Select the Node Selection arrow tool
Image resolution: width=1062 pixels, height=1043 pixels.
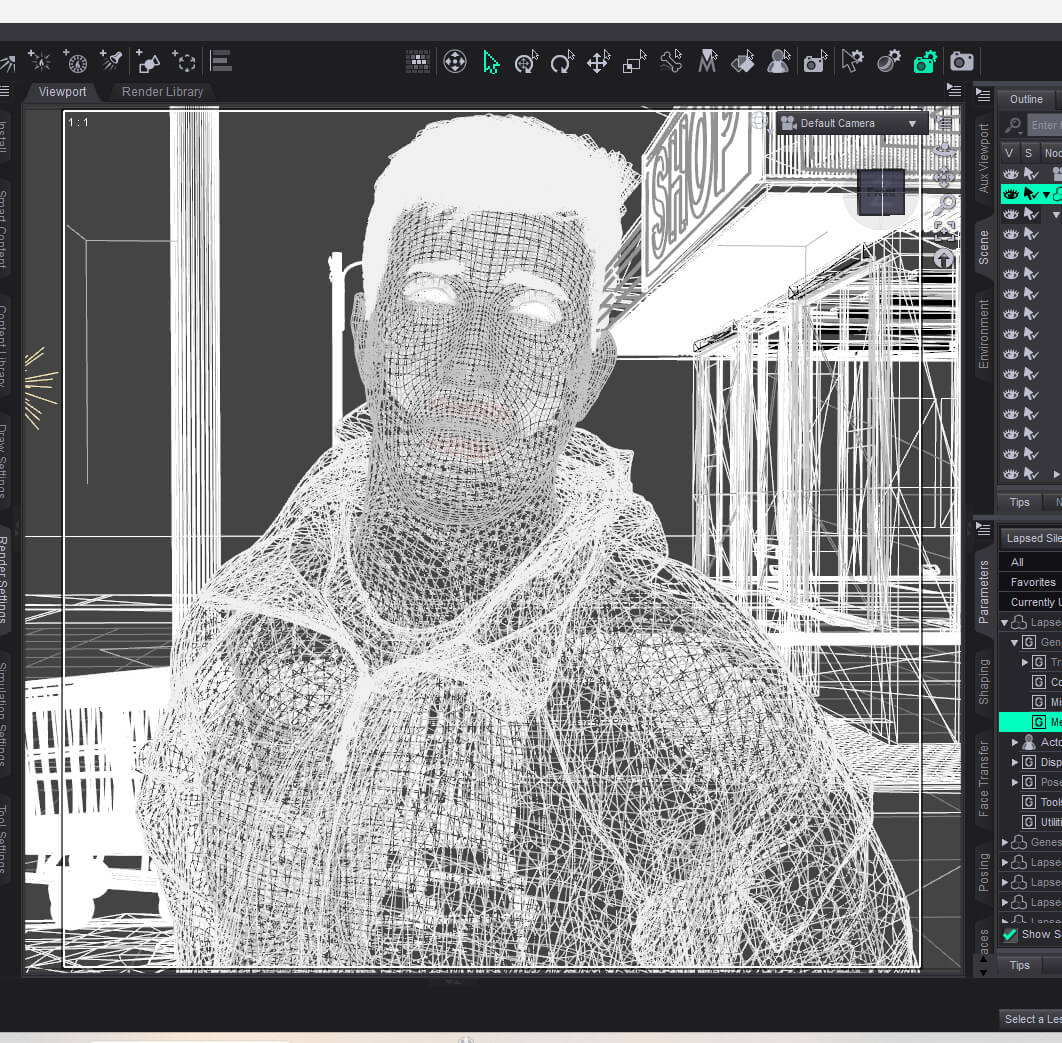point(491,62)
